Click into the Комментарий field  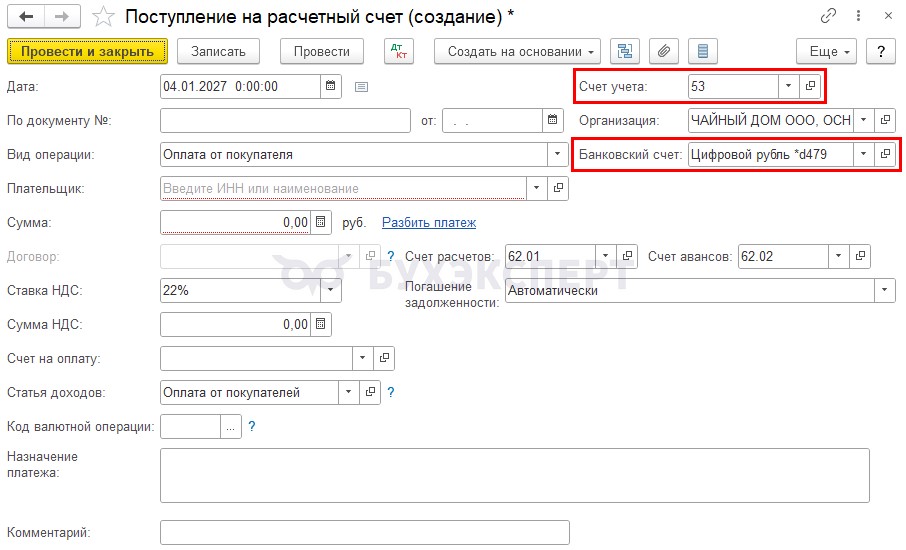pyautogui.click(x=365, y=532)
